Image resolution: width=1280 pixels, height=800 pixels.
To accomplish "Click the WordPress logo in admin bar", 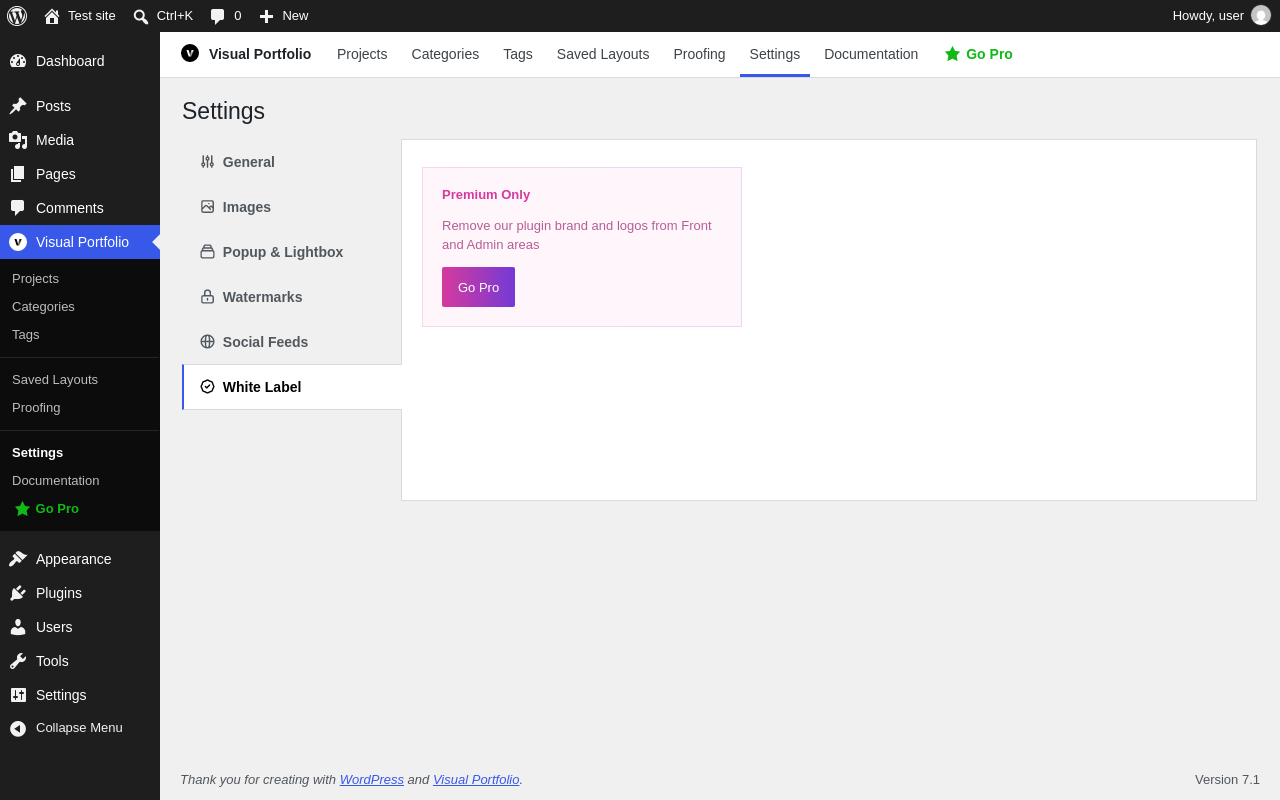I will [x=17, y=16].
